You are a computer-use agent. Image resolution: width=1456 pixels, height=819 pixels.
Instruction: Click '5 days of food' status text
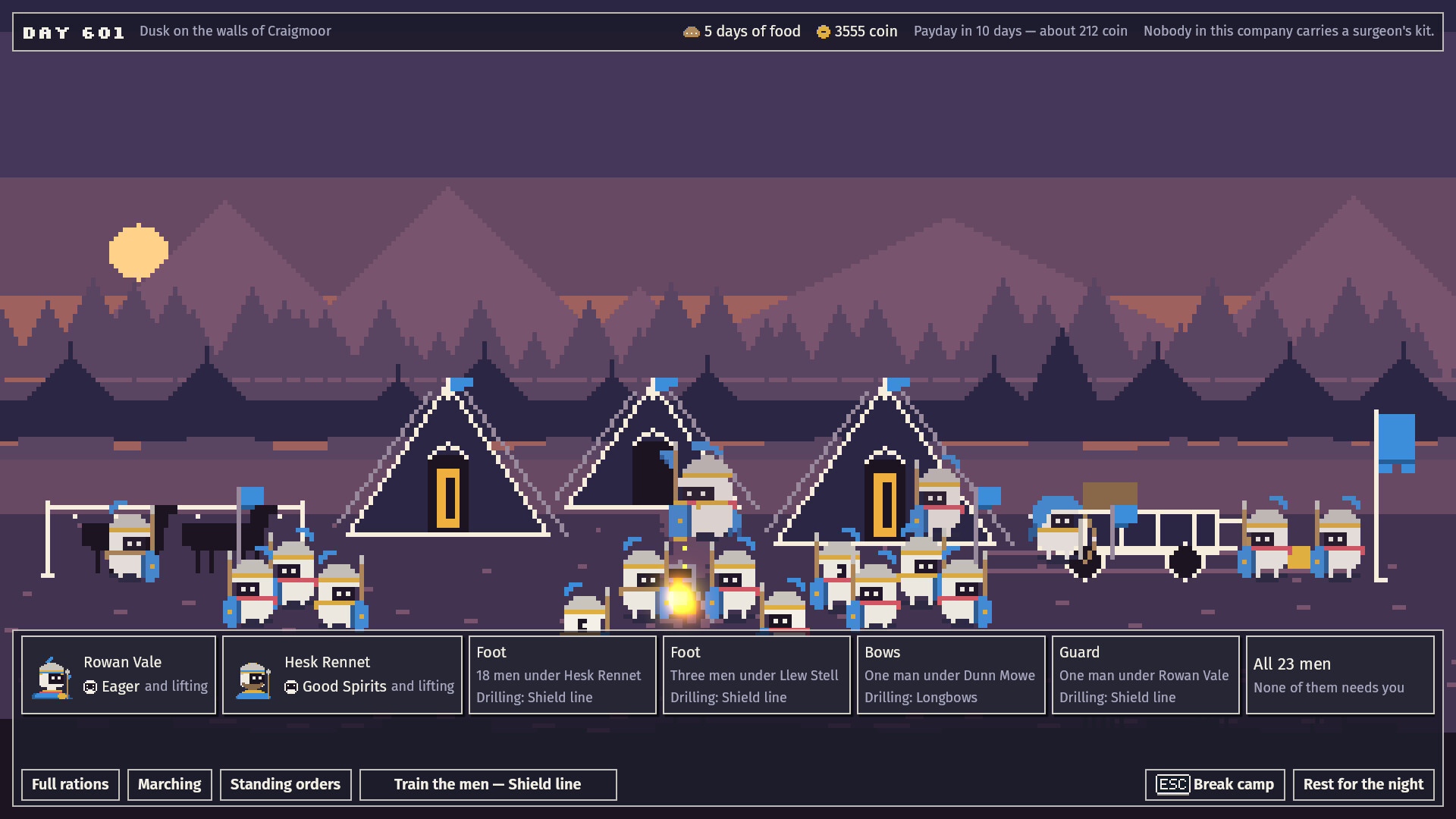coord(752,31)
